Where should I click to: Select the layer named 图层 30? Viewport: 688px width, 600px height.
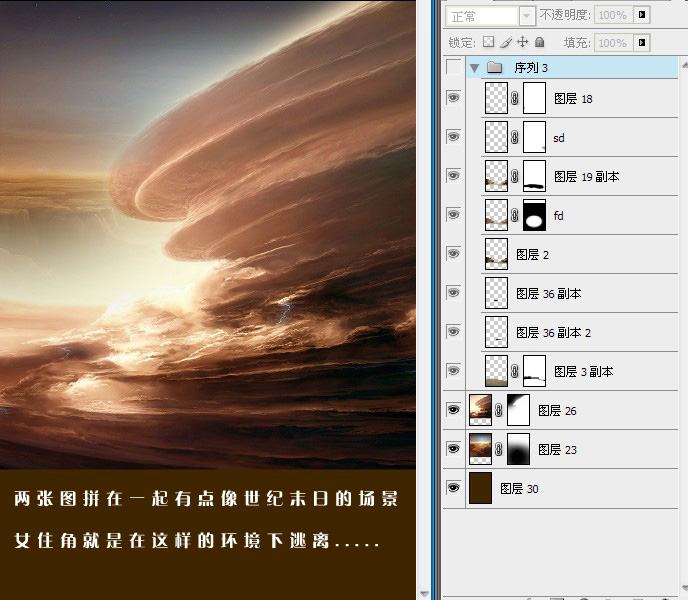pyautogui.click(x=519, y=489)
